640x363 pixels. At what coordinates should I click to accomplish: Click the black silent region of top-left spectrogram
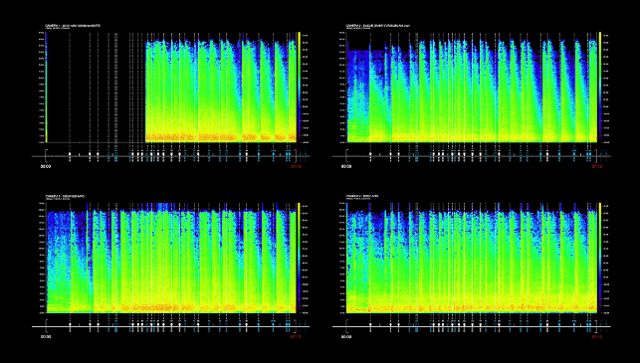pos(96,87)
